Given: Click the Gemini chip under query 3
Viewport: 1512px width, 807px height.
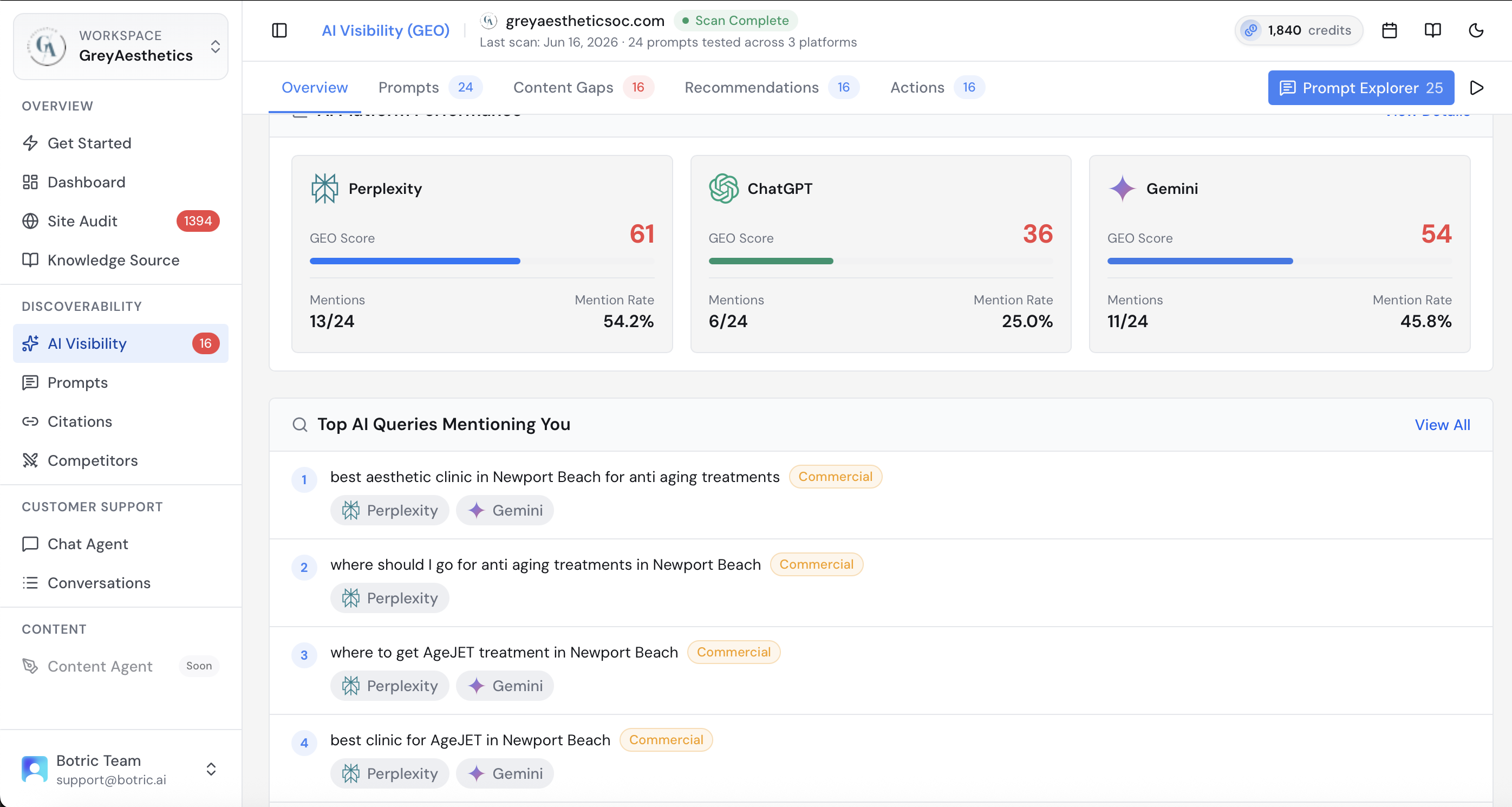Looking at the screenshot, I should 505,686.
